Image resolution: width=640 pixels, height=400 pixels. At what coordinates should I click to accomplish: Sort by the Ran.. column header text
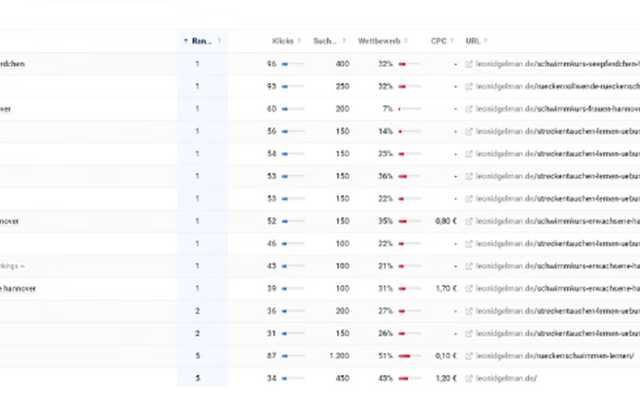click(x=202, y=41)
